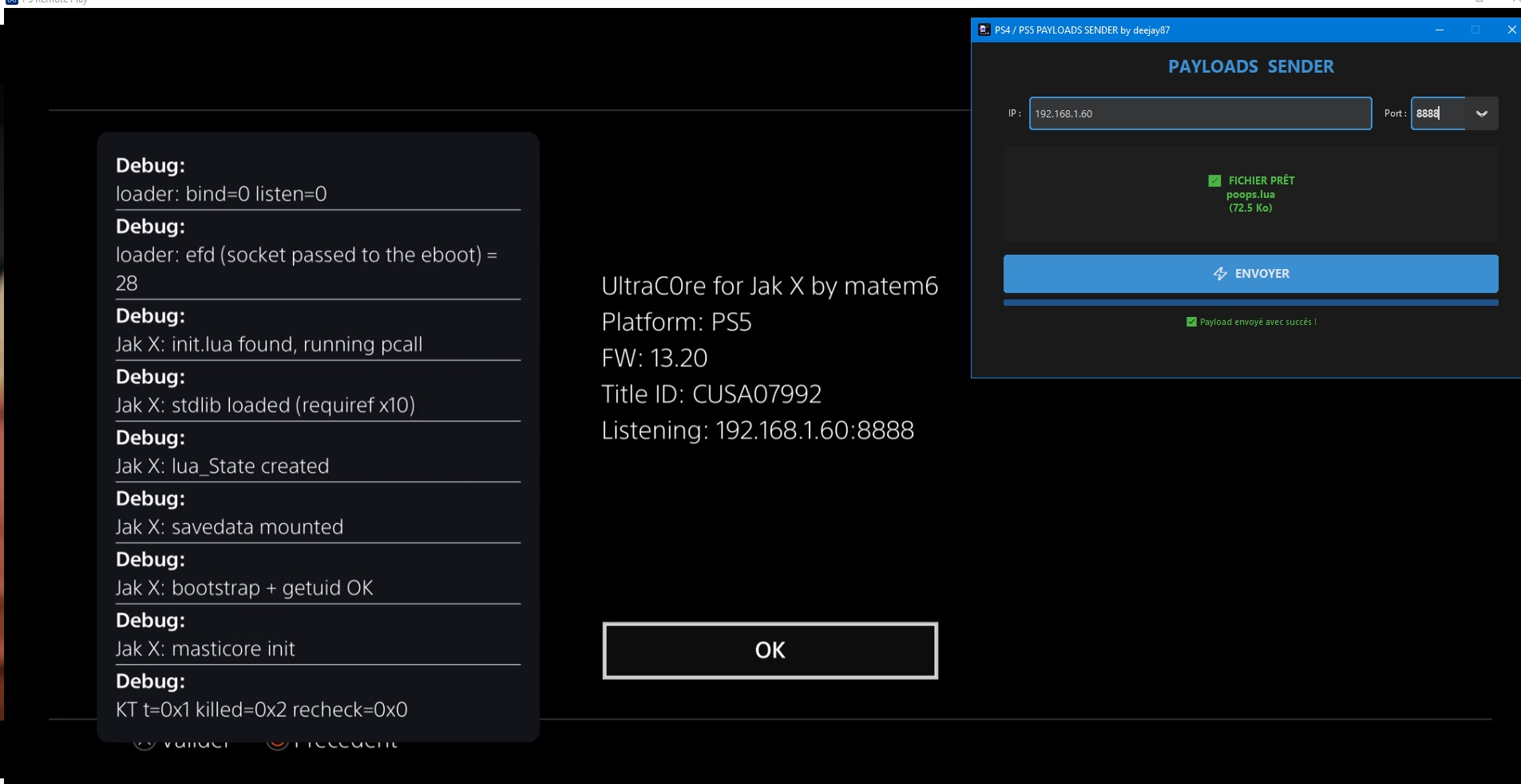1521x784 pixels.
Task: Click the 'Jak X: lua_State created' debug entry
Action: click(x=222, y=466)
